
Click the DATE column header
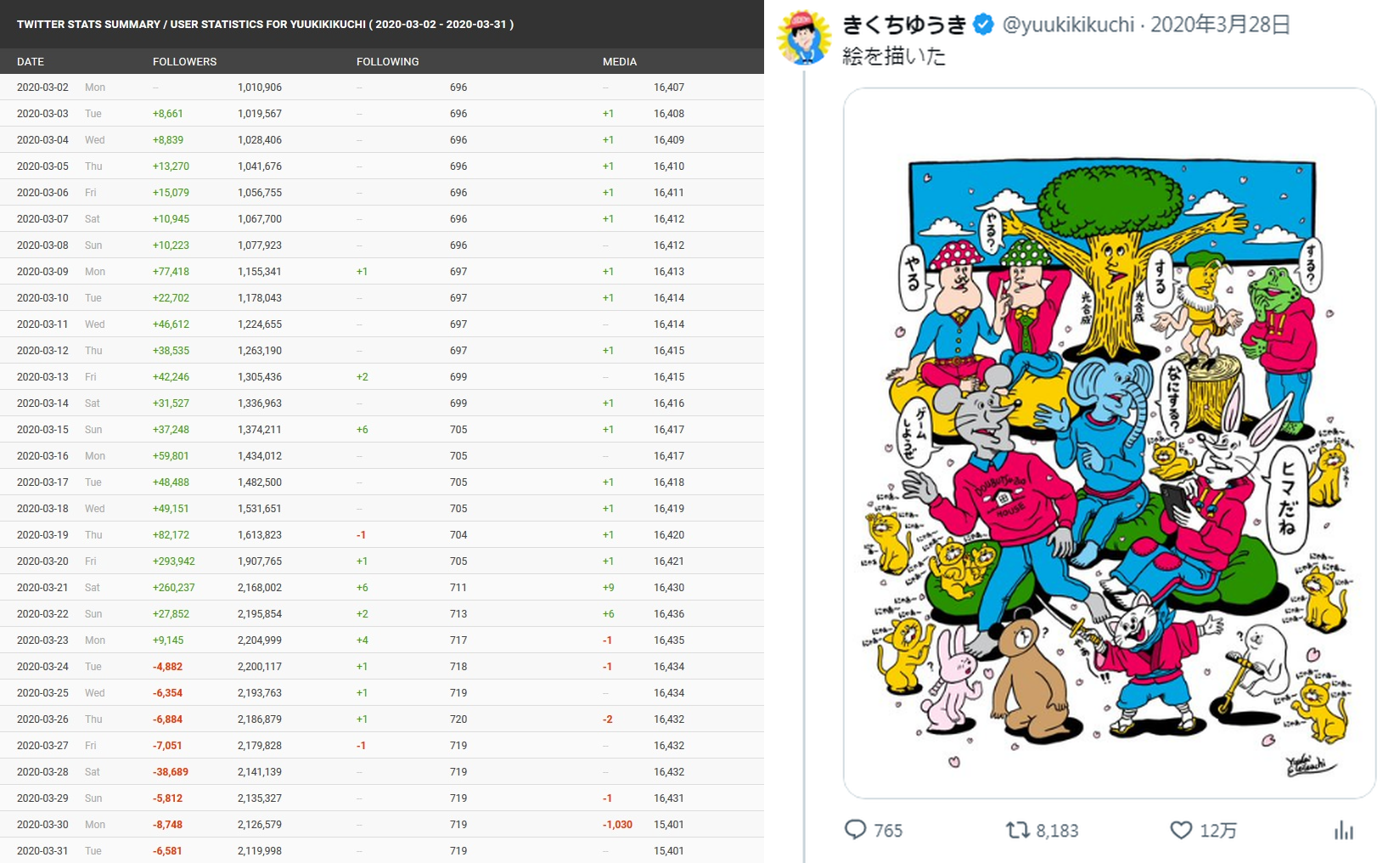coord(31,62)
